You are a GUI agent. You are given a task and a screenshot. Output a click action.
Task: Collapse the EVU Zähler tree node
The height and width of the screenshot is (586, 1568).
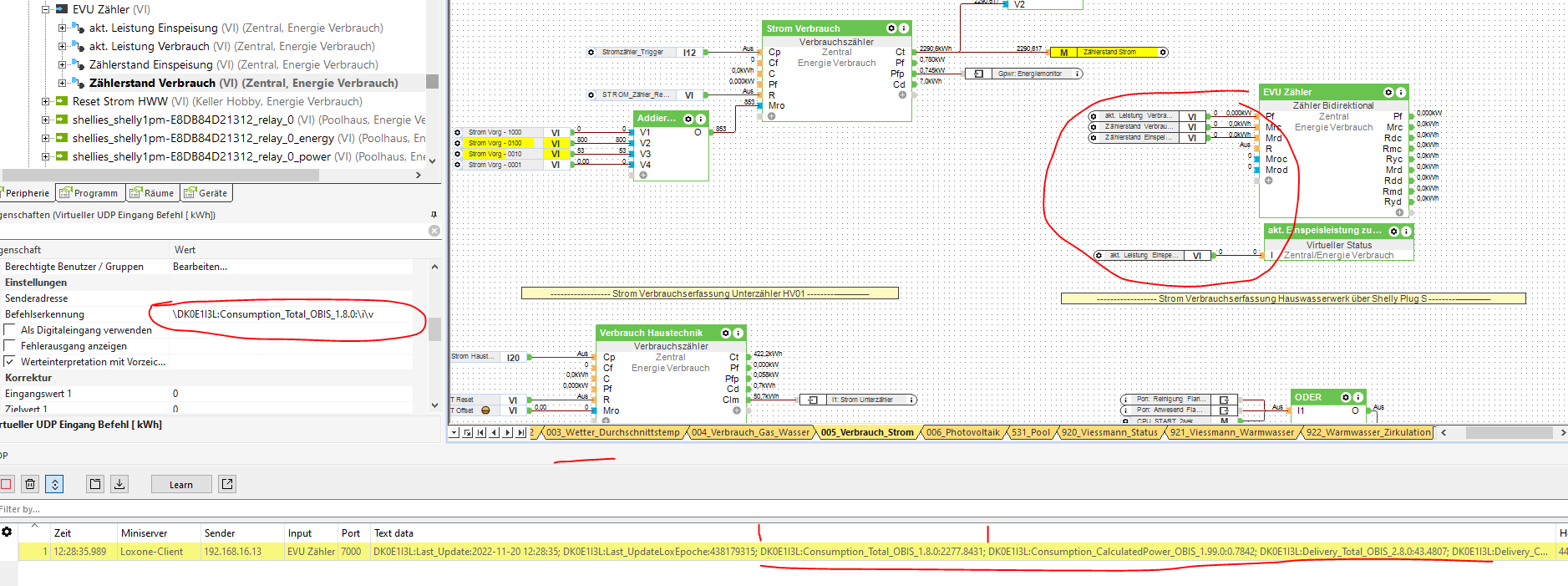point(46,9)
